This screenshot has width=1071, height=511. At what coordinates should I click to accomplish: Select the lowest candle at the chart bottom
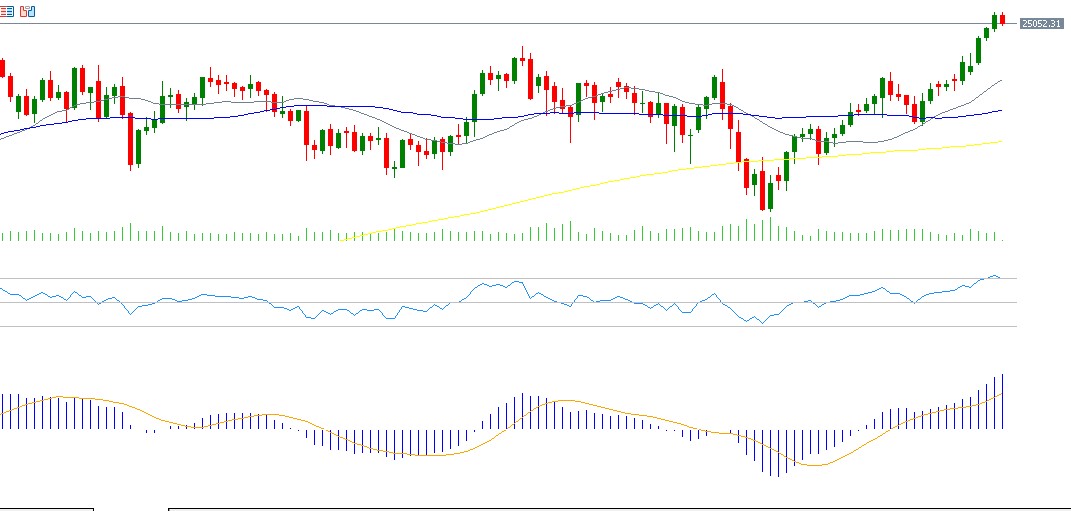click(763, 190)
